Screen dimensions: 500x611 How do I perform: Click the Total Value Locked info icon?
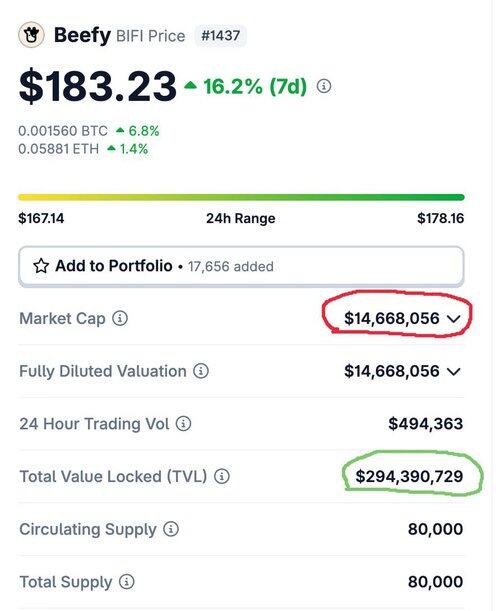pos(222,476)
